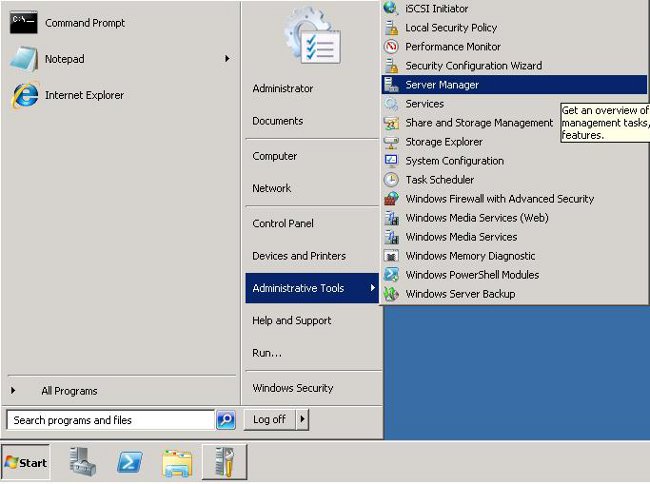Click the Windows PowerShell Modules icon
The image size is (650, 484).
391,275
